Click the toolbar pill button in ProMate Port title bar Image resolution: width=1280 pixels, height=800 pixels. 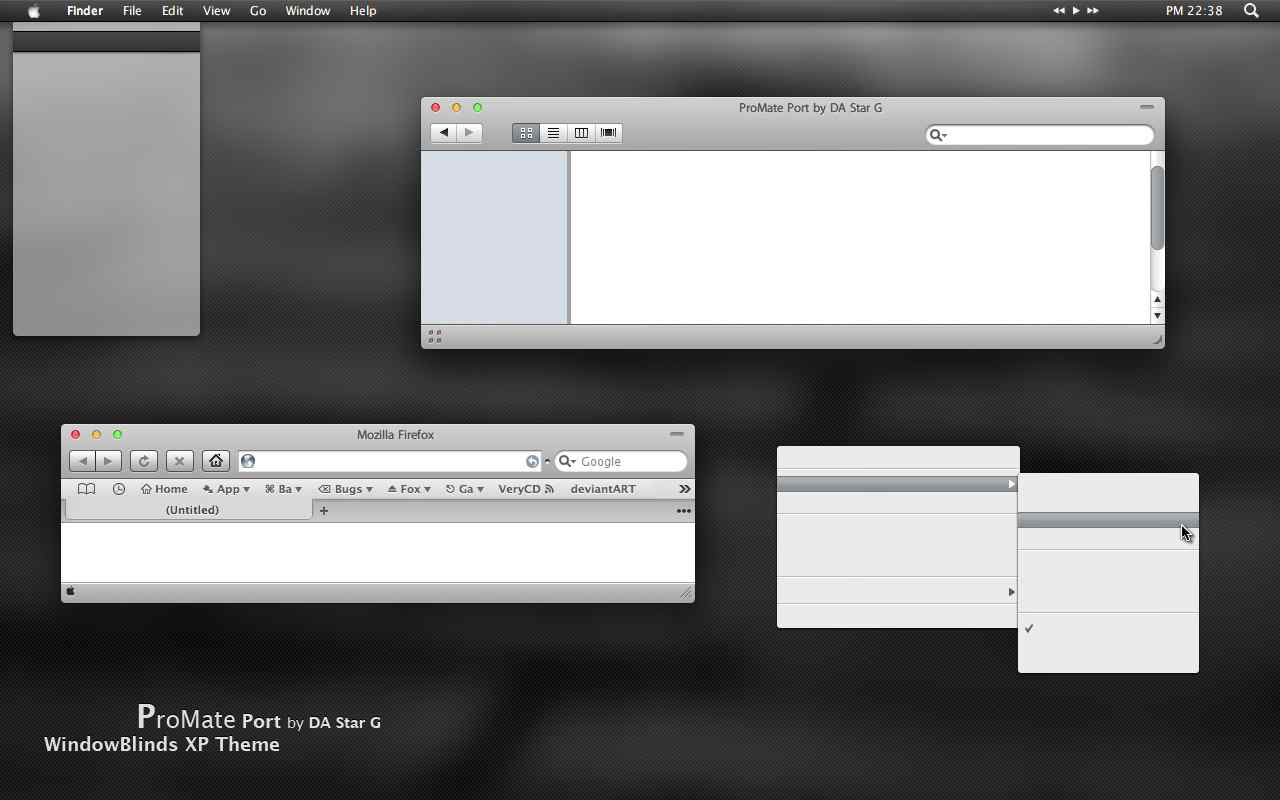(x=1147, y=107)
